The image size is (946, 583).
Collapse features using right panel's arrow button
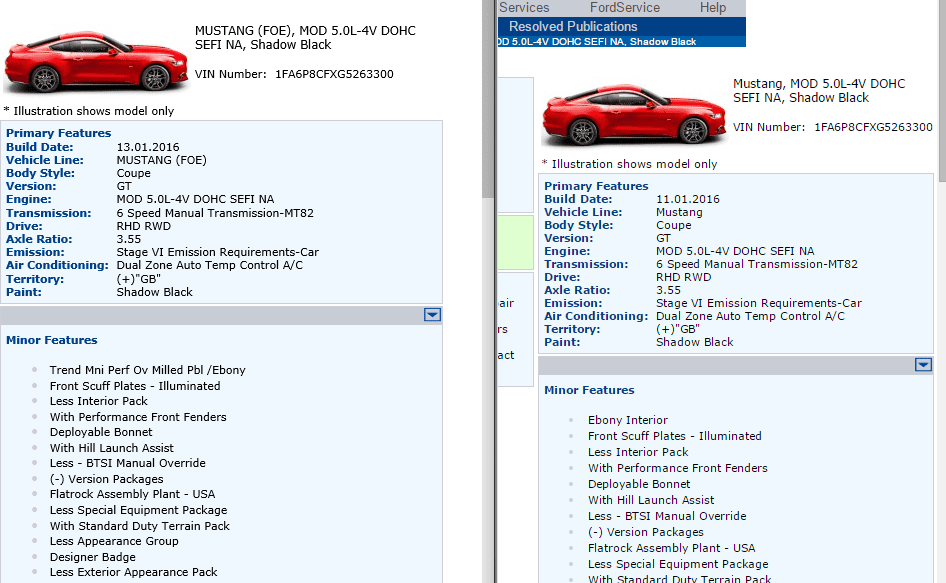pos(923,365)
